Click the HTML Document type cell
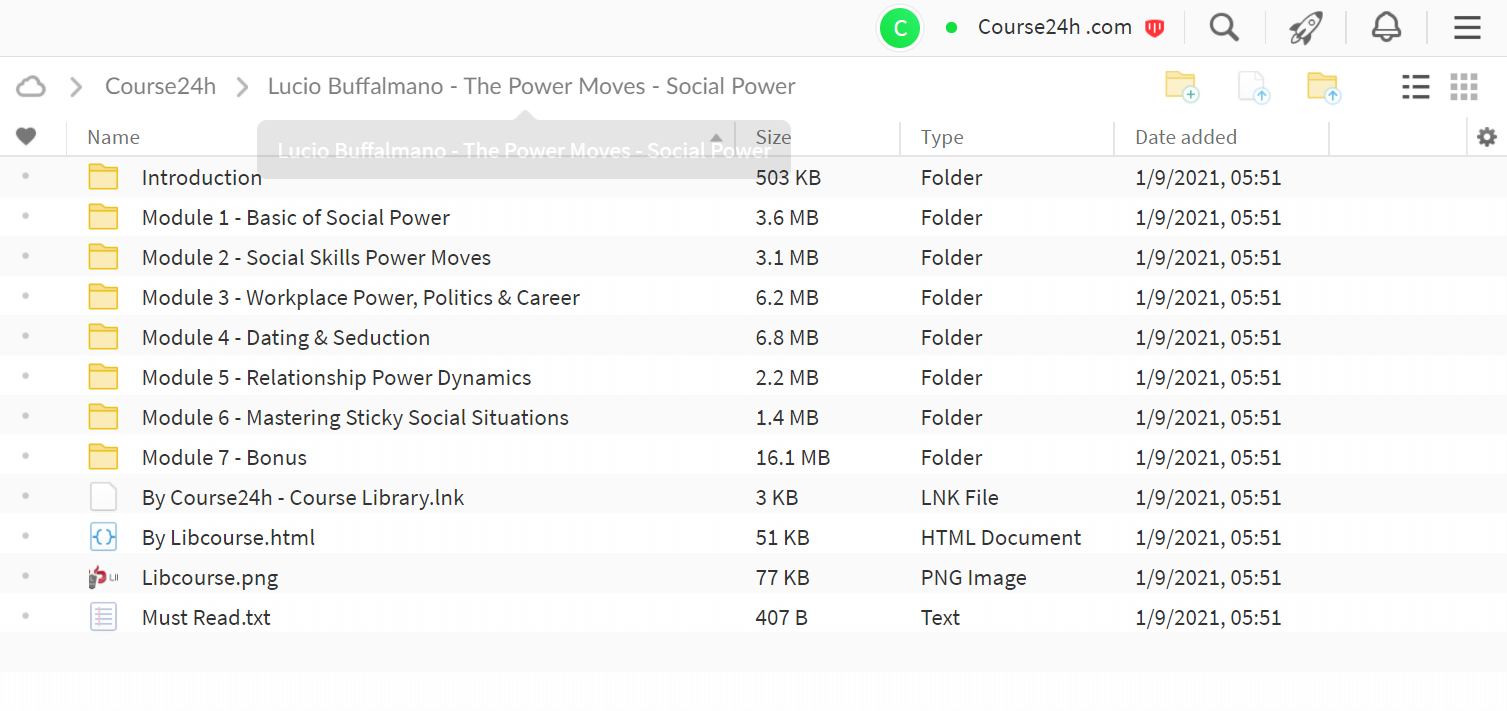1507x711 pixels. point(1001,537)
